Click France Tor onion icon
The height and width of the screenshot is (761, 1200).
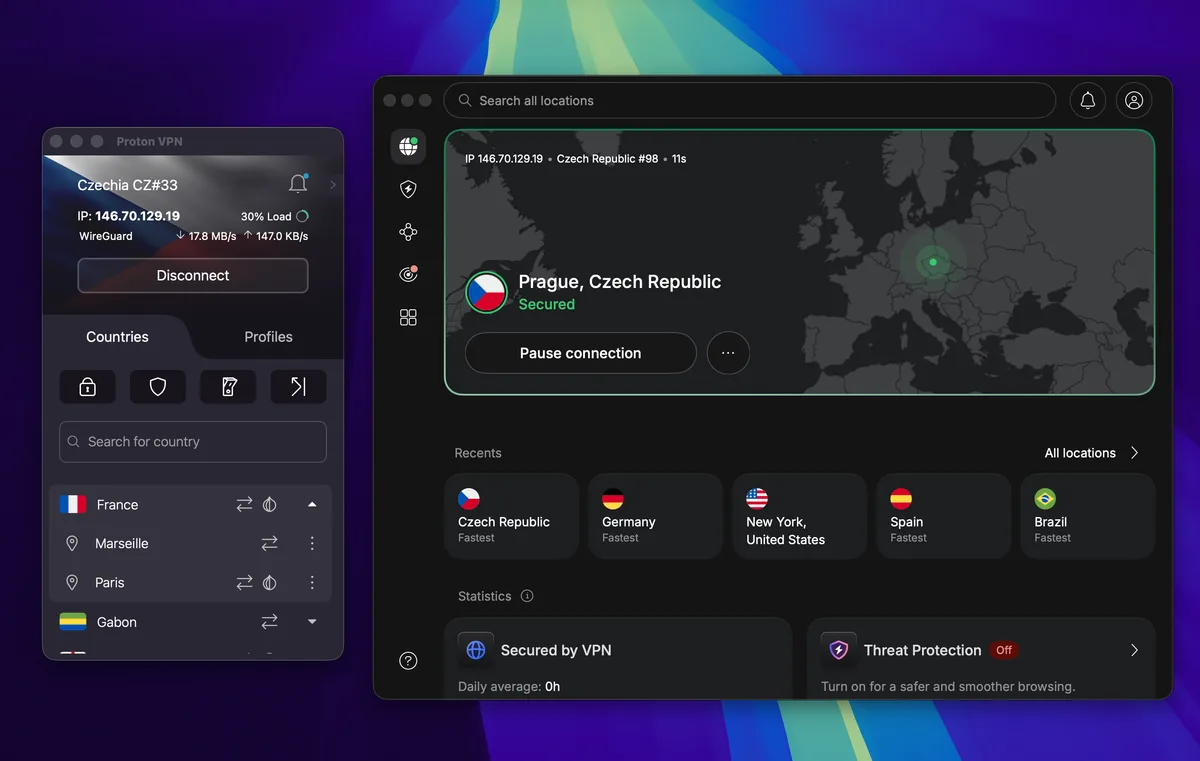[269, 505]
